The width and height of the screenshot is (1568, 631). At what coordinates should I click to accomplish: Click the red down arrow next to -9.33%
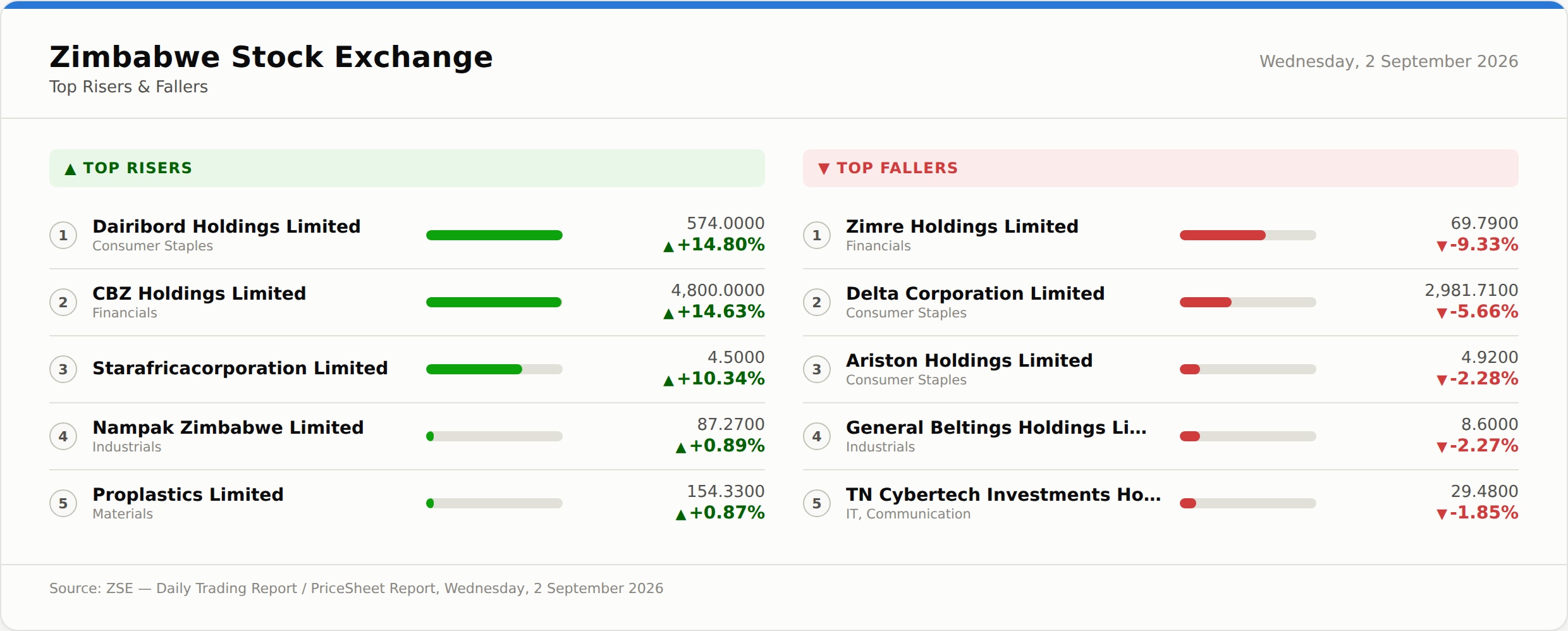pos(1442,246)
